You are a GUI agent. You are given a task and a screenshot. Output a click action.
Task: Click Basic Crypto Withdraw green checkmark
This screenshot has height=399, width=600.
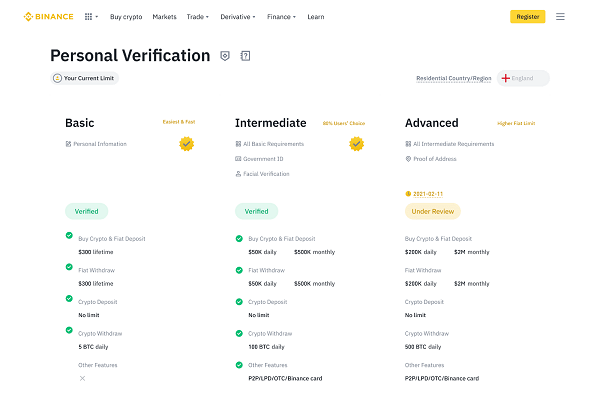click(69, 330)
